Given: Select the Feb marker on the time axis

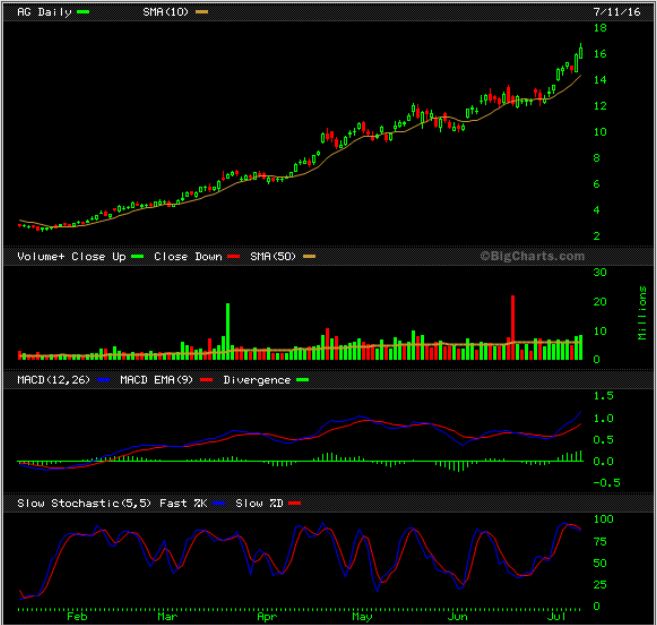Looking at the screenshot, I should (x=76, y=616).
